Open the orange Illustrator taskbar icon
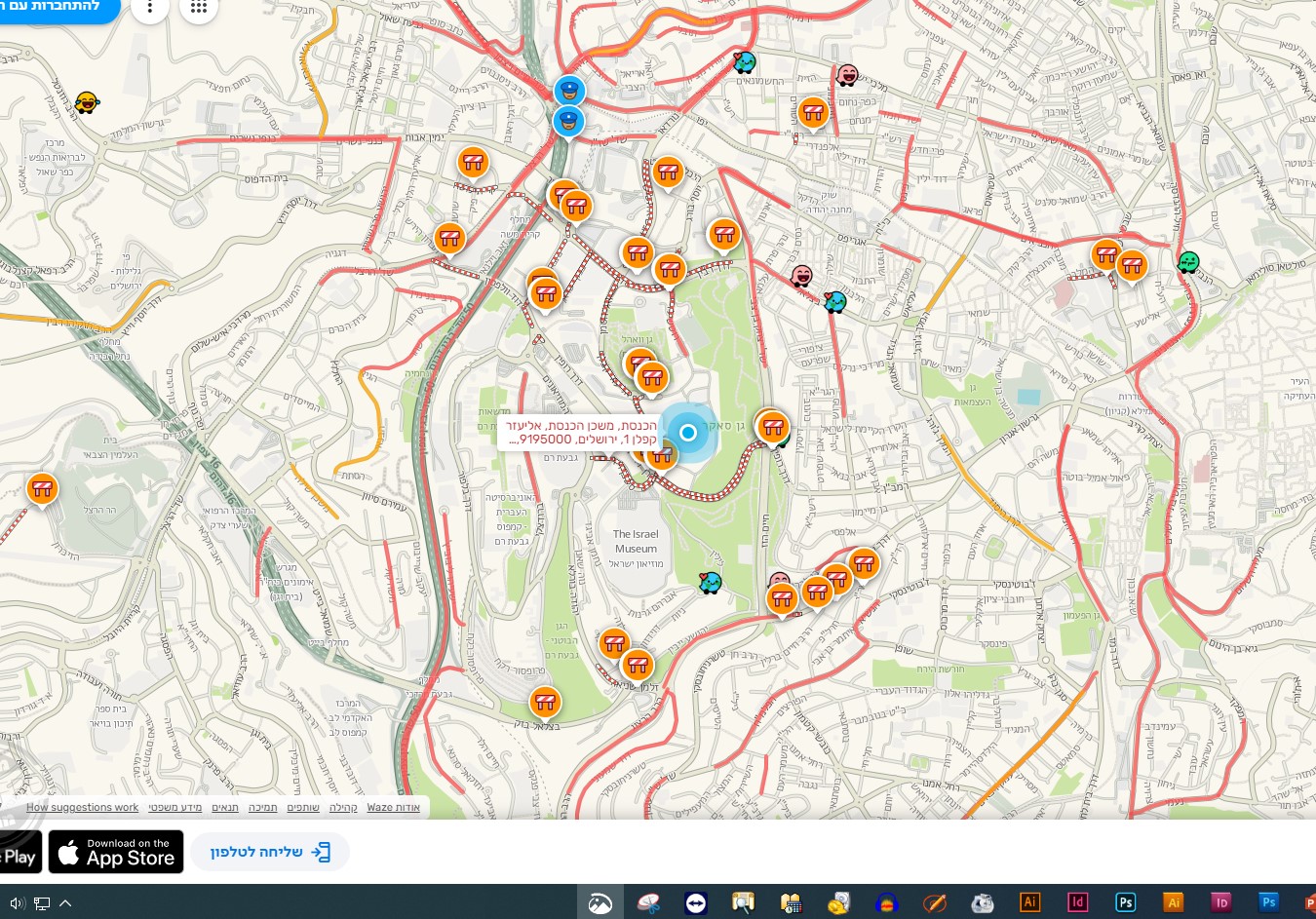The image size is (1316, 919). (x=1173, y=902)
